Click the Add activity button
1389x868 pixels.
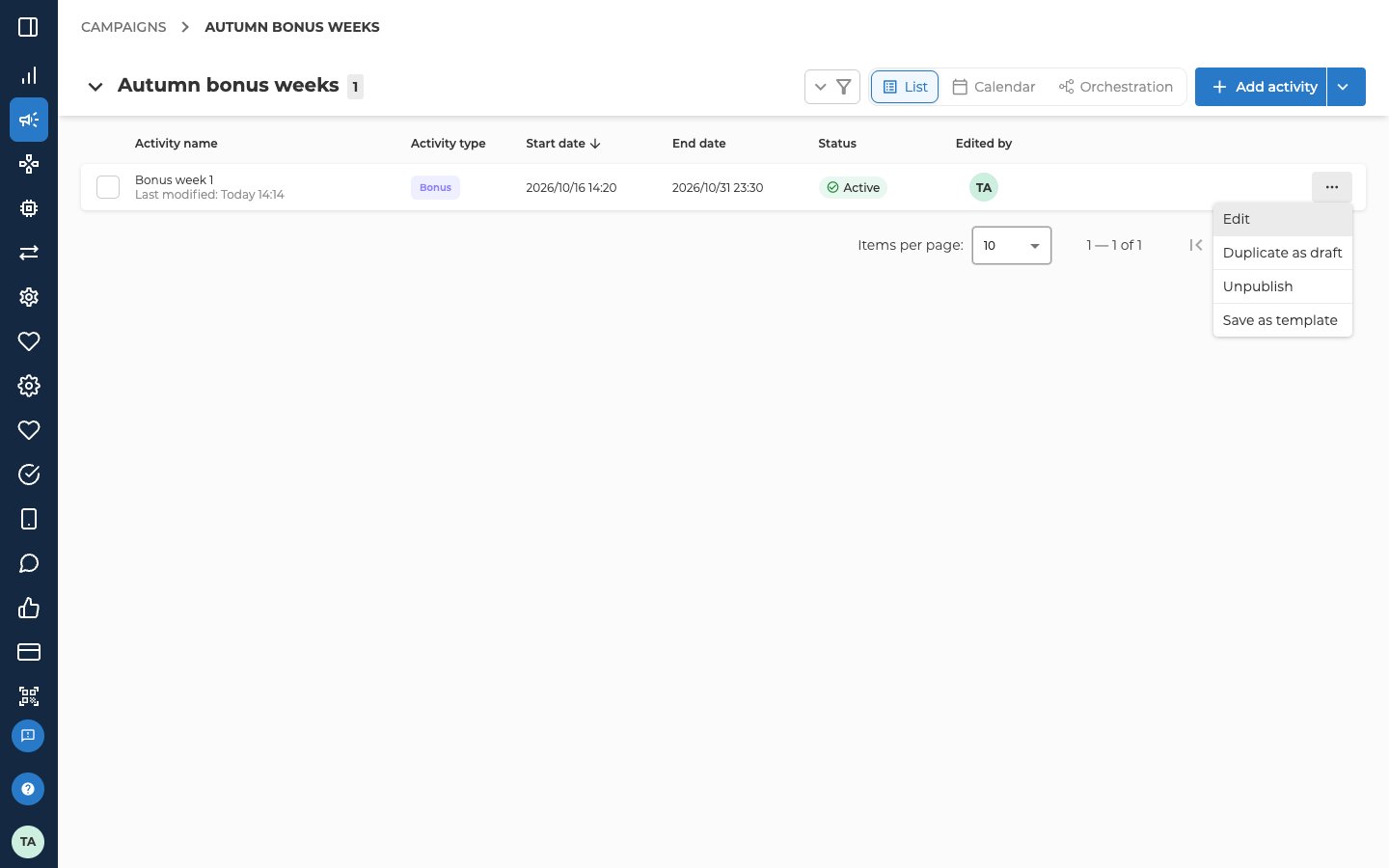tap(1262, 87)
